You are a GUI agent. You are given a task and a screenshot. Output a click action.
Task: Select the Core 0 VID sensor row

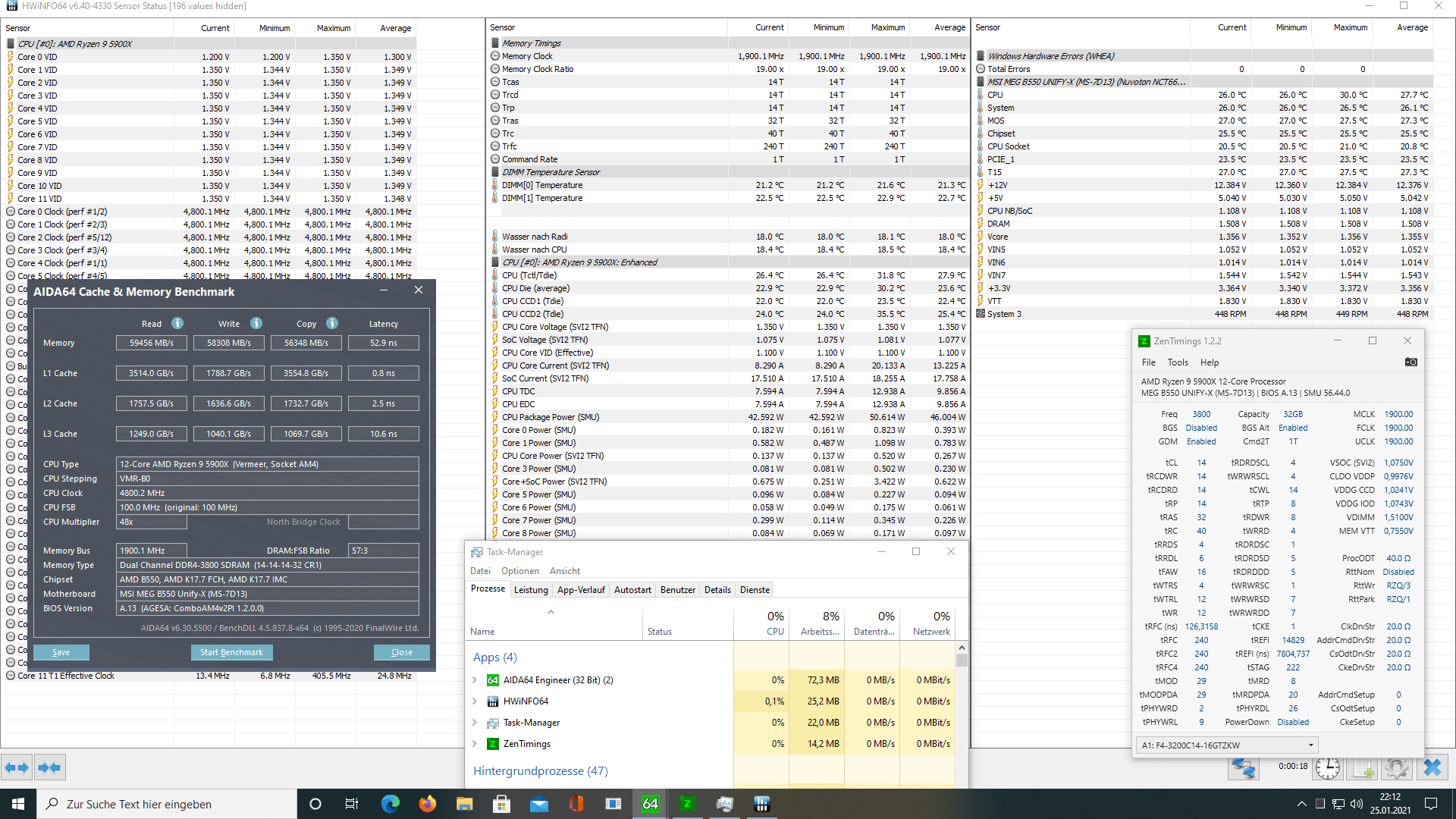pos(210,57)
